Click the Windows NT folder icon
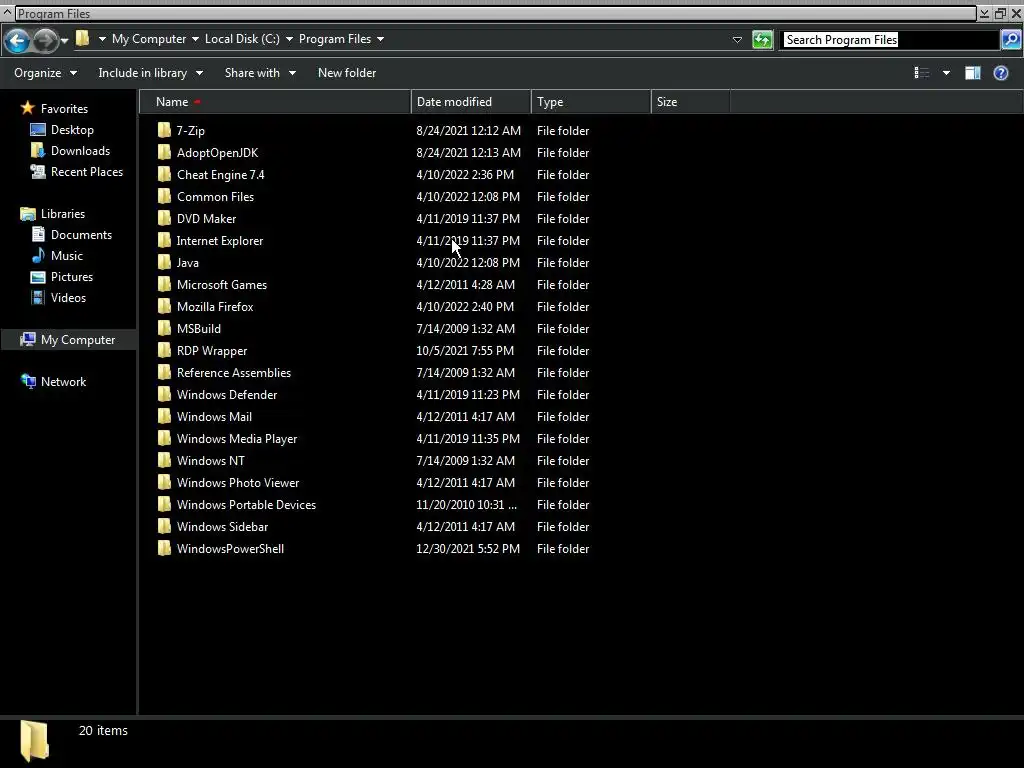 pos(165,460)
